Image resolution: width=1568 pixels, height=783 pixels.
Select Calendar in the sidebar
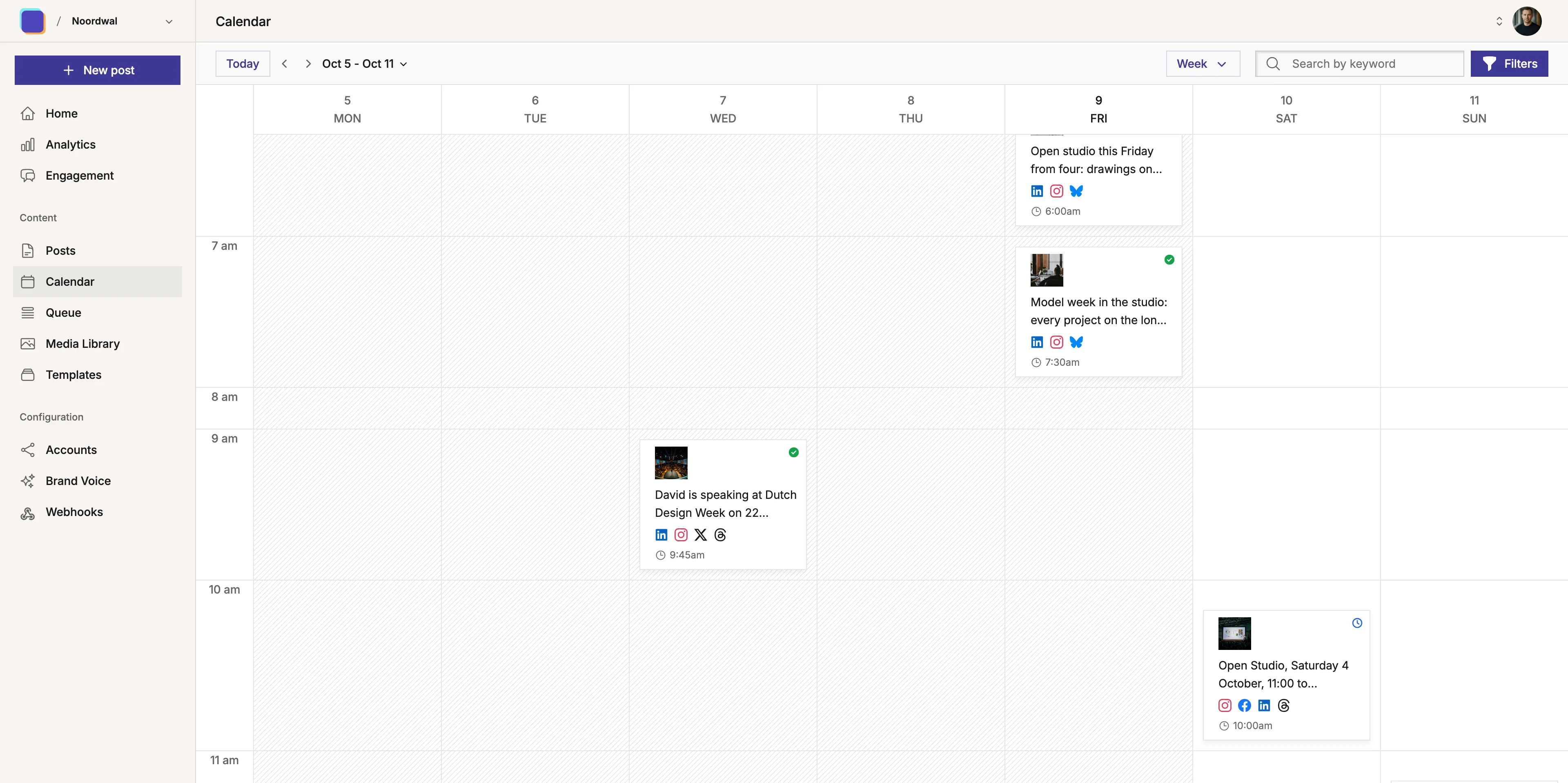click(x=98, y=281)
